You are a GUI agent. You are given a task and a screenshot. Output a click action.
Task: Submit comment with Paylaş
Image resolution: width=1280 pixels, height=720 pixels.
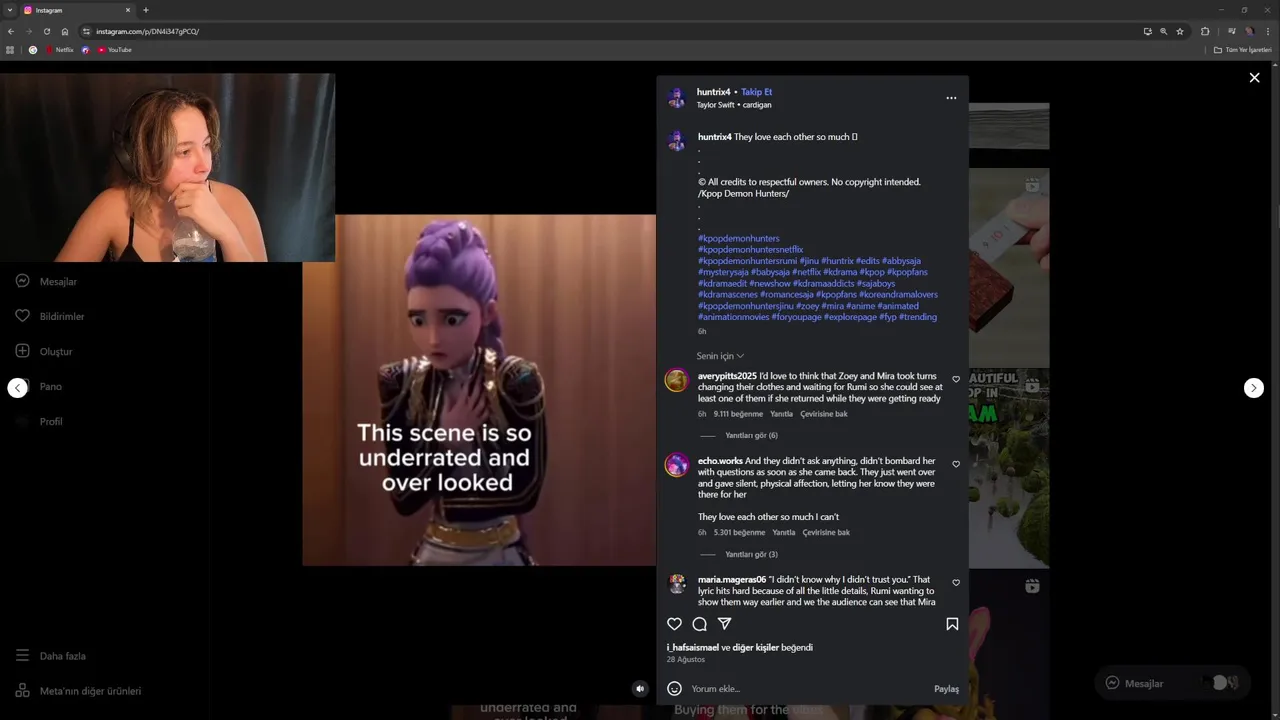[946, 689]
